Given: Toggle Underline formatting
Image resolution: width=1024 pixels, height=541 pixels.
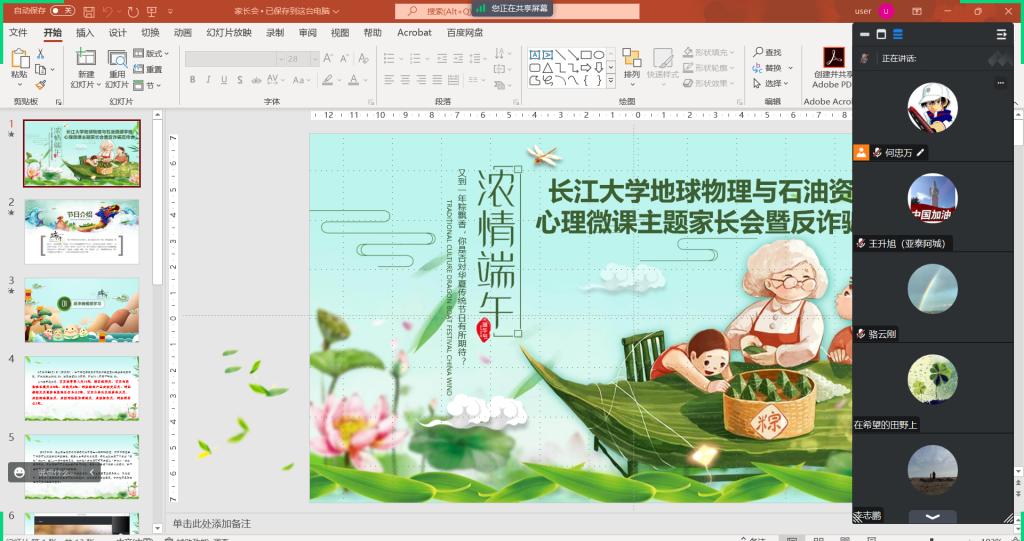Looking at the screenshot, I should pos(224,80).
